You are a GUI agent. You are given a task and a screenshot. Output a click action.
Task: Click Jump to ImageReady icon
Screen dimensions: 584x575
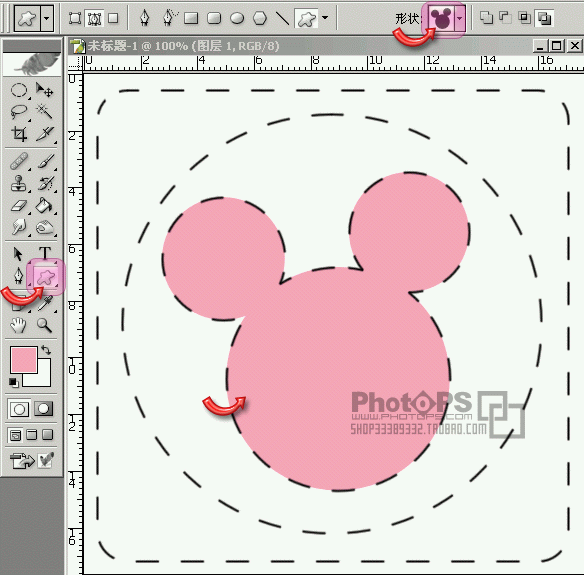pyautogui.click(x=22, y=461)
